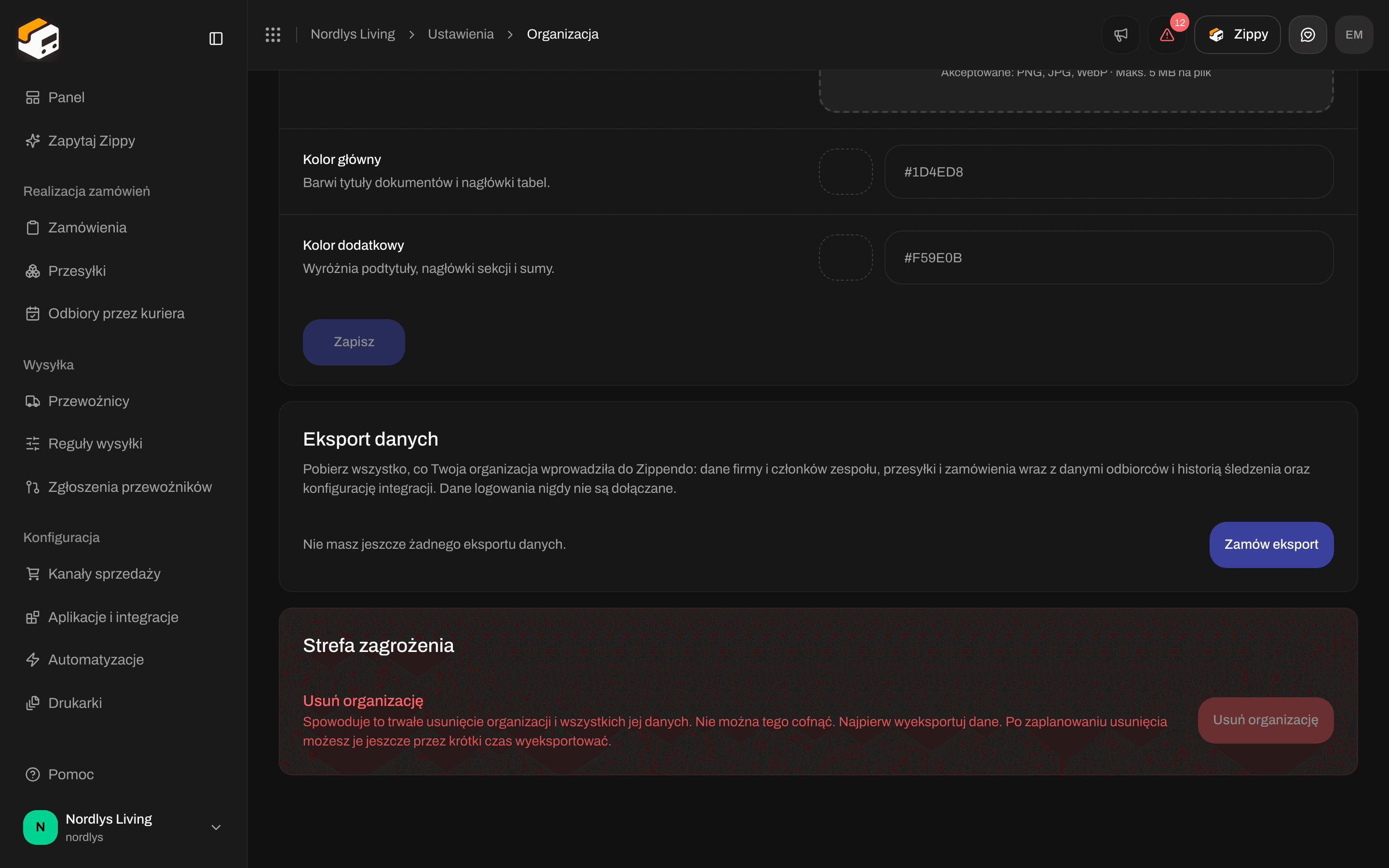Open the EM user avatar menu
The image size is (1389, 868).
tap(1354, 34)
